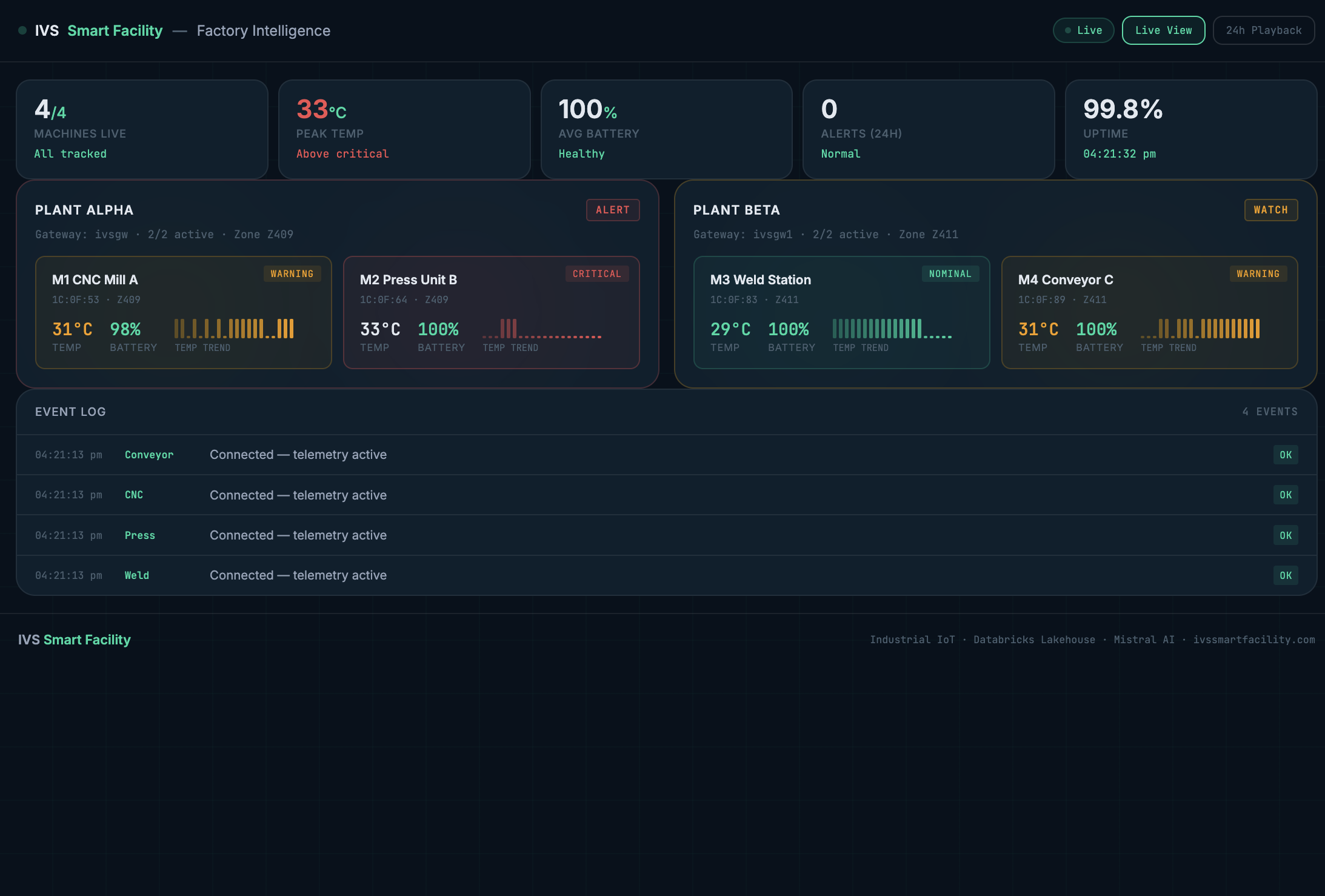This screenshot has width=1325, height=896.
Task: Open the M1 CNC Mill A machine card
Action: click(x=184, y=312)
